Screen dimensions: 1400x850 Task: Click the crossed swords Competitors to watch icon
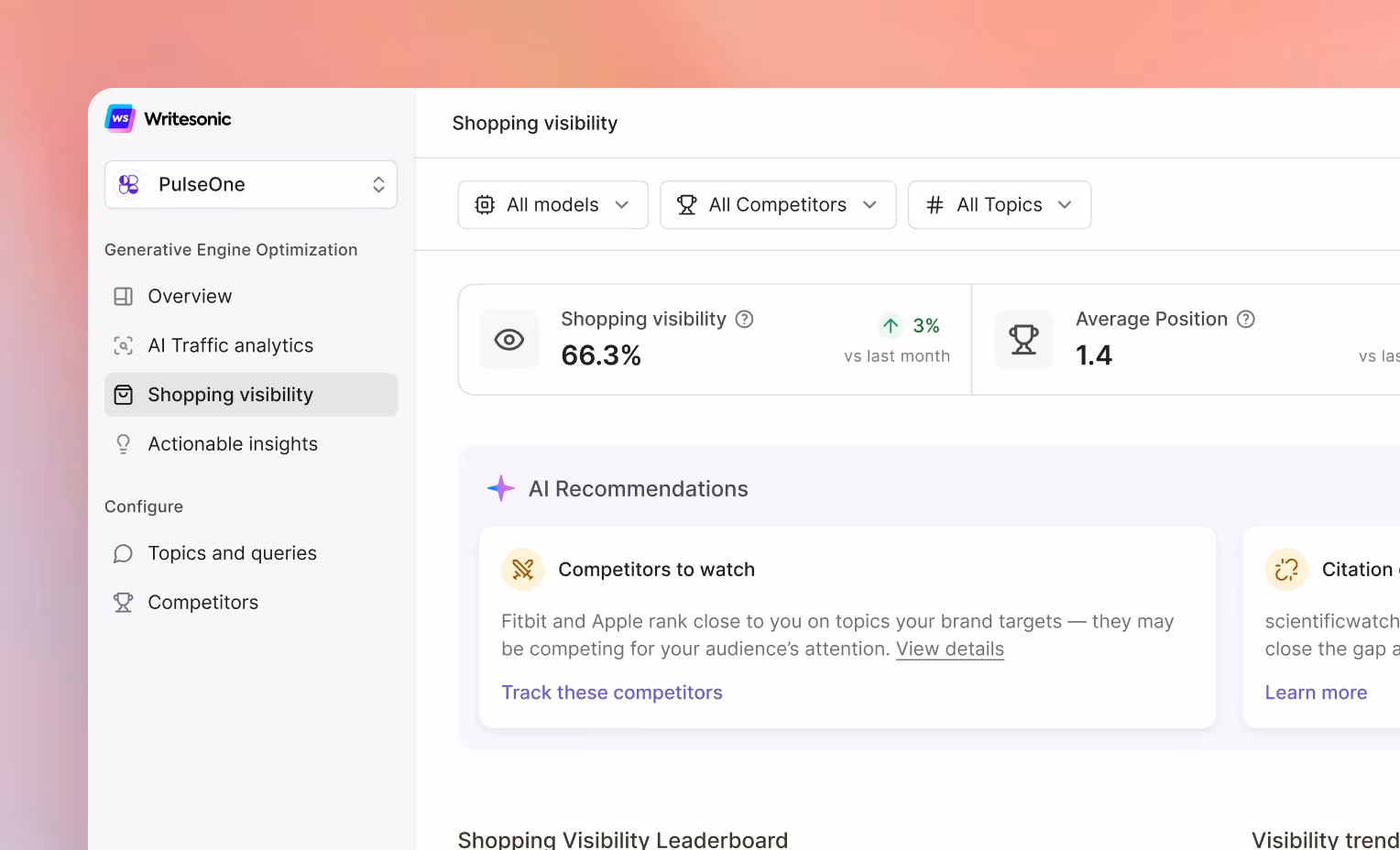(523, 570)
